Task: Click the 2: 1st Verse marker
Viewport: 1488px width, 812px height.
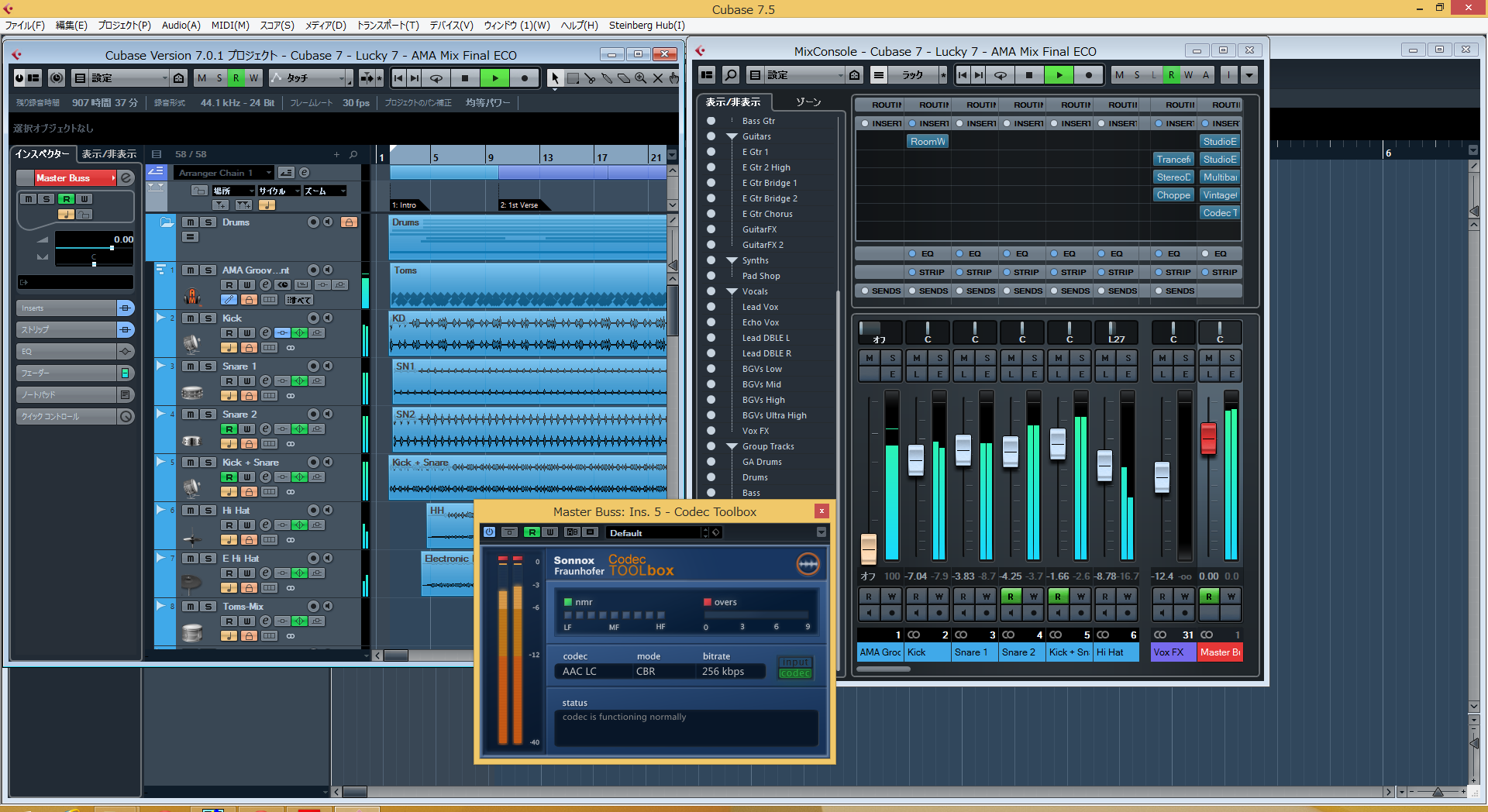Action: pos(522,205)
